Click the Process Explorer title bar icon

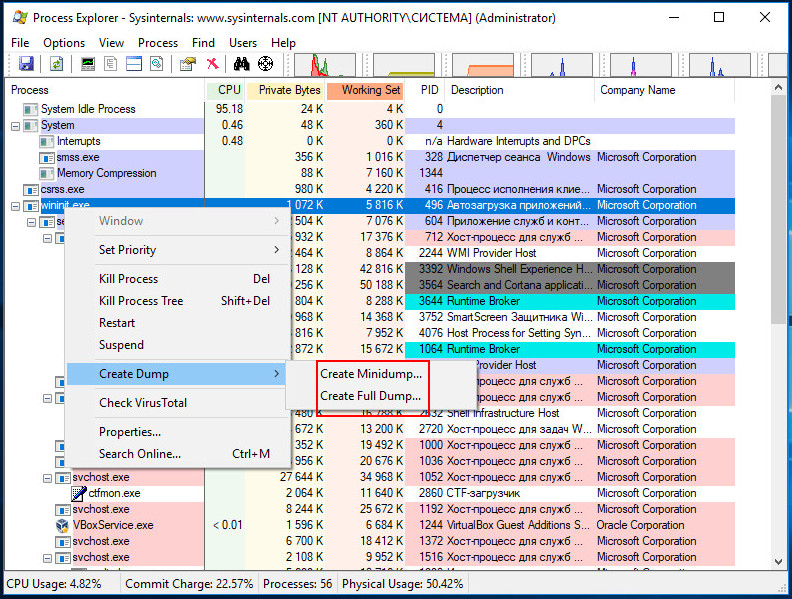click(20, 18)
